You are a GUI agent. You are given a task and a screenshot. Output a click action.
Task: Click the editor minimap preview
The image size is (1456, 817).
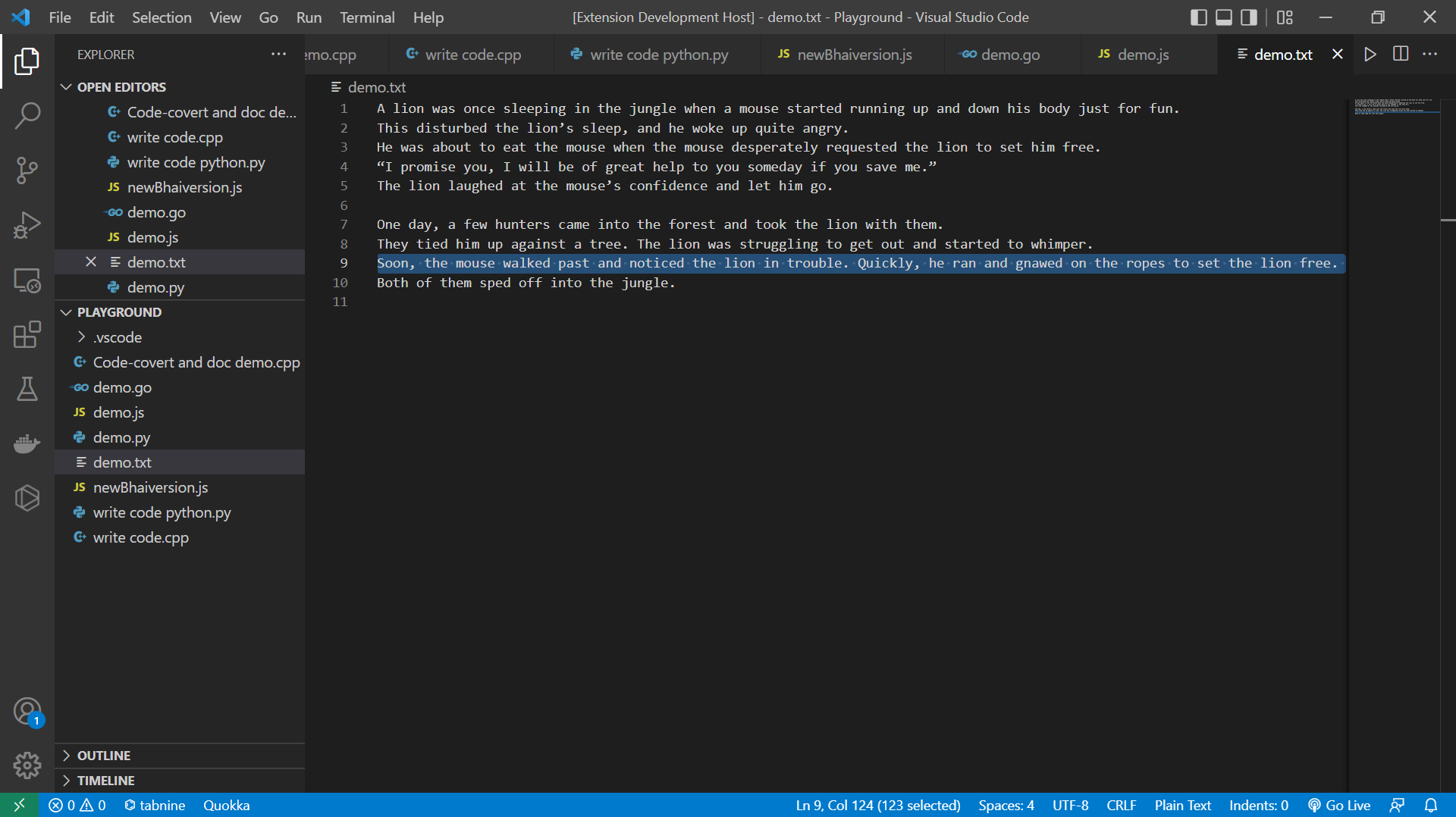[1396, 106]
